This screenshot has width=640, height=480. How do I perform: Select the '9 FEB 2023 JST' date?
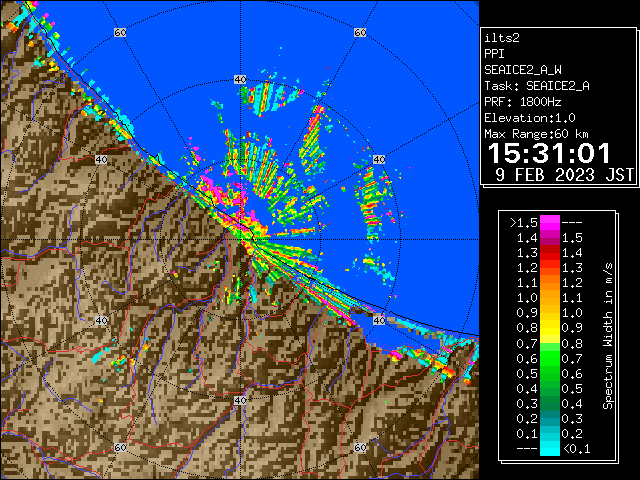564,175
